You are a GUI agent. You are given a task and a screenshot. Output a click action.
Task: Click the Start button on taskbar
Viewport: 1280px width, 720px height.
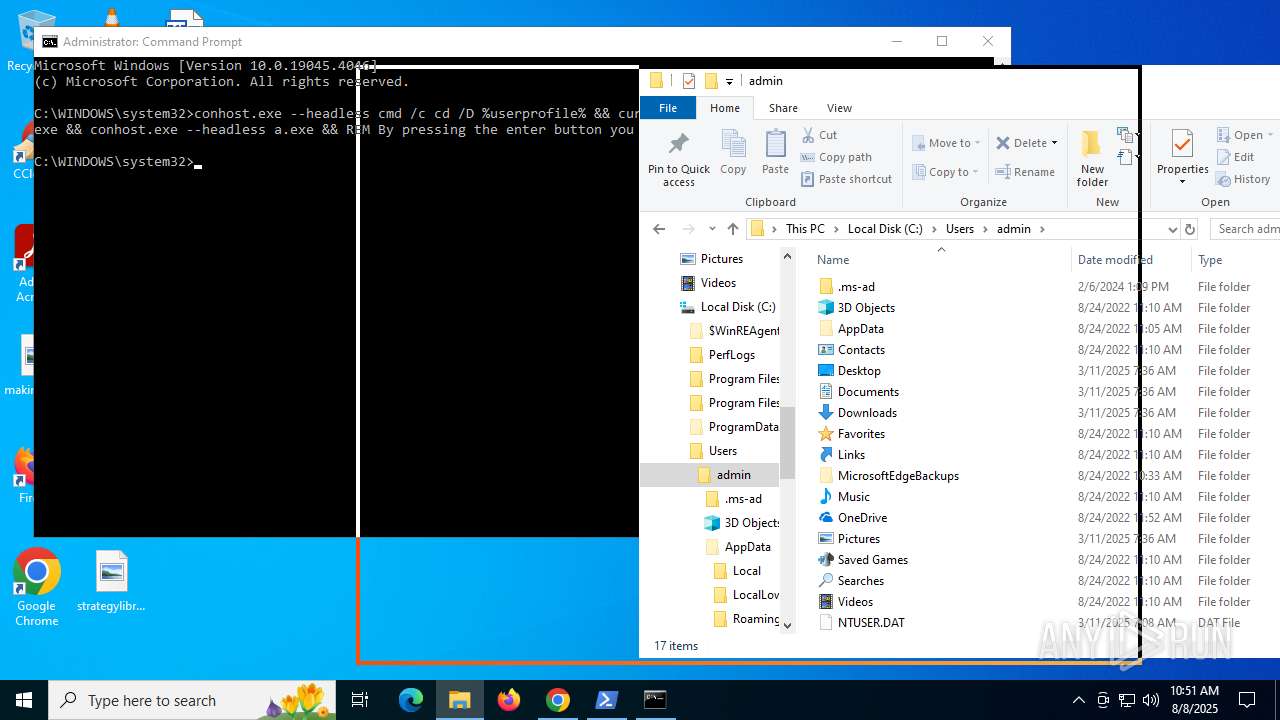coord(24,700)
